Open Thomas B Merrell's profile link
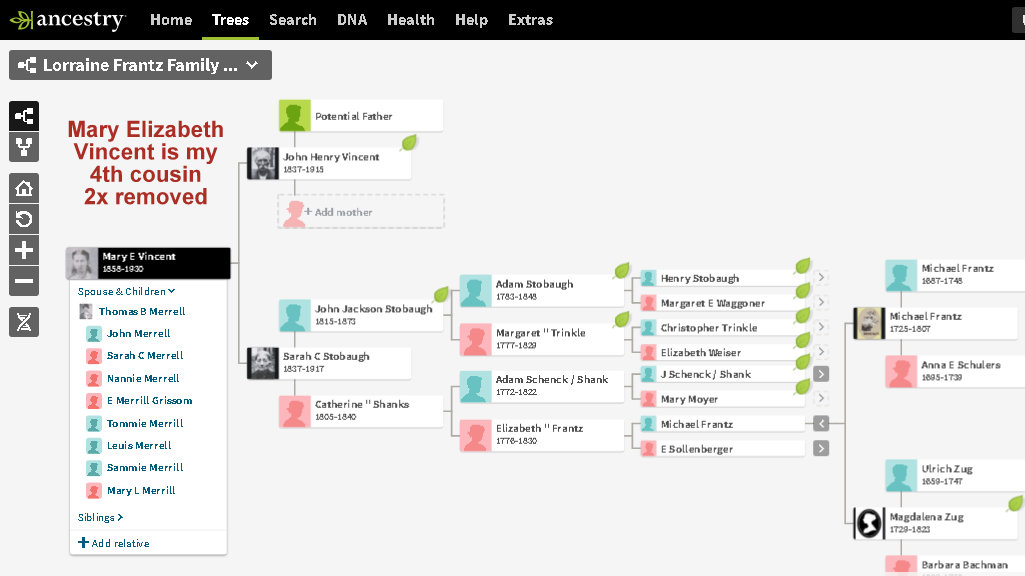The image size is (1025, 576). click(141, 311)
